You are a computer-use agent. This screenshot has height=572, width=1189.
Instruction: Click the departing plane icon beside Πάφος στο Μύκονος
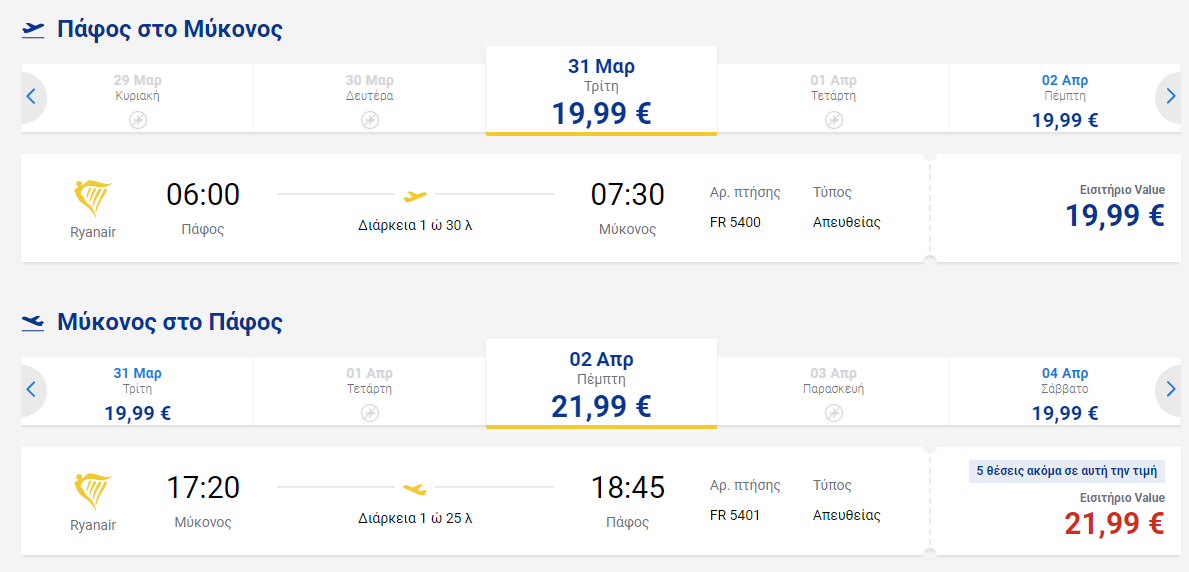(33, 30)
